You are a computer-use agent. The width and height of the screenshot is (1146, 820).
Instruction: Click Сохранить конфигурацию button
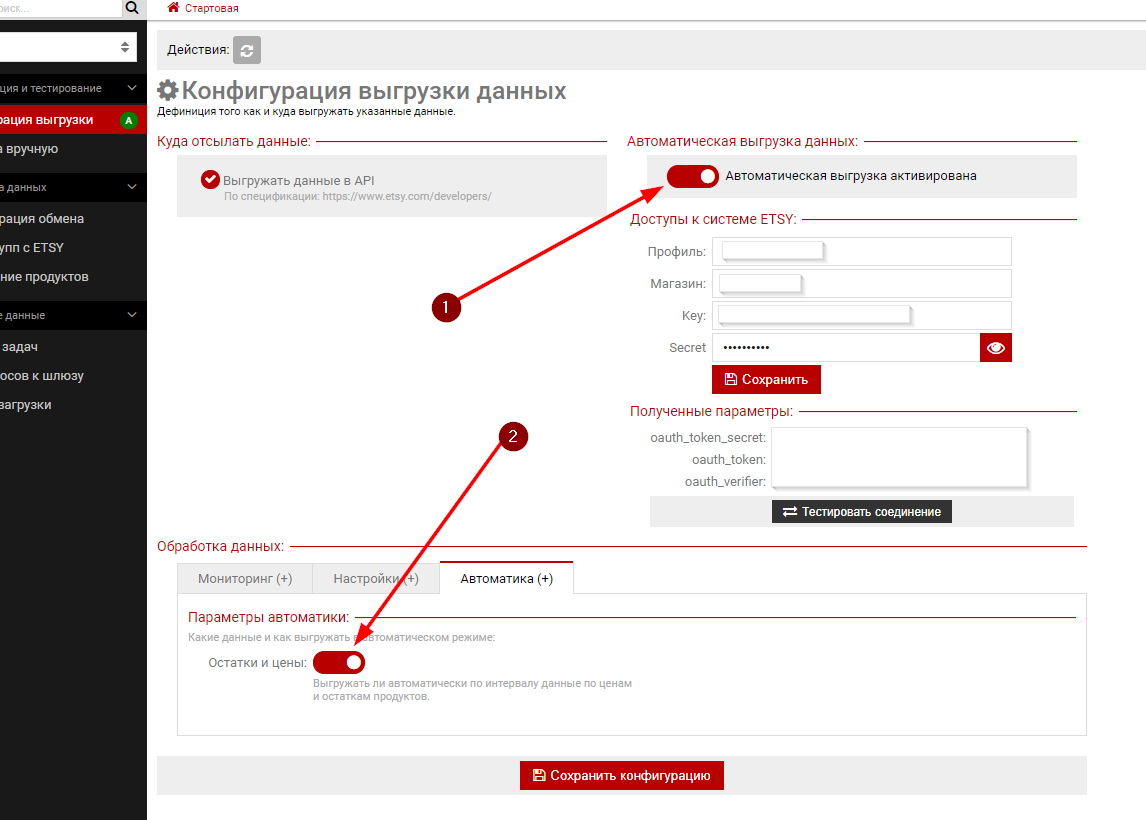[621, 776]
